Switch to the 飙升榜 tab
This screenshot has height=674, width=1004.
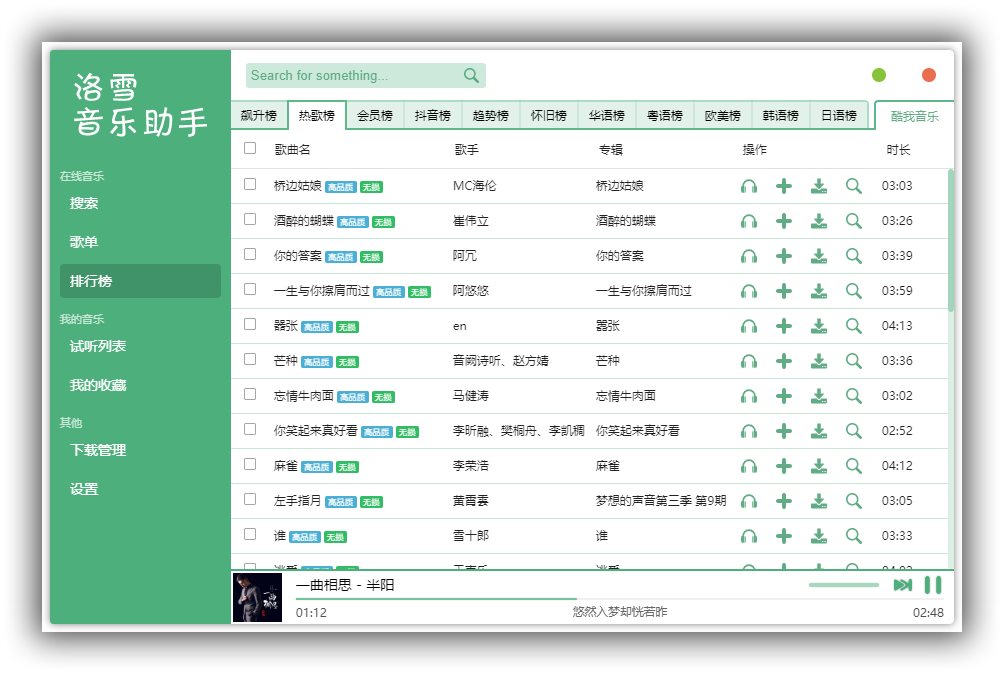tap(259, 116)
